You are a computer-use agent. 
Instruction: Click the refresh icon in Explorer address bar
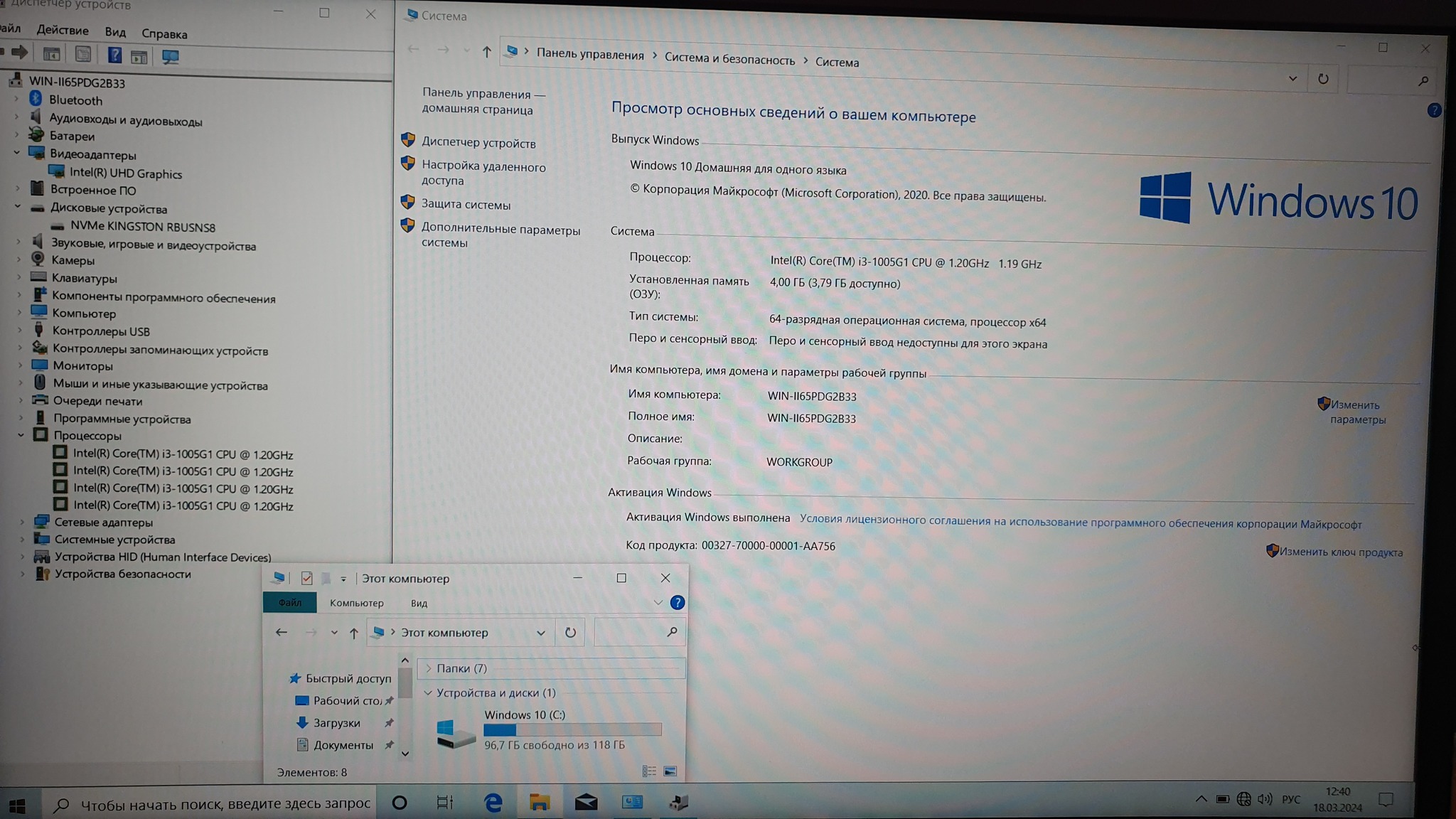click(570, 633)
